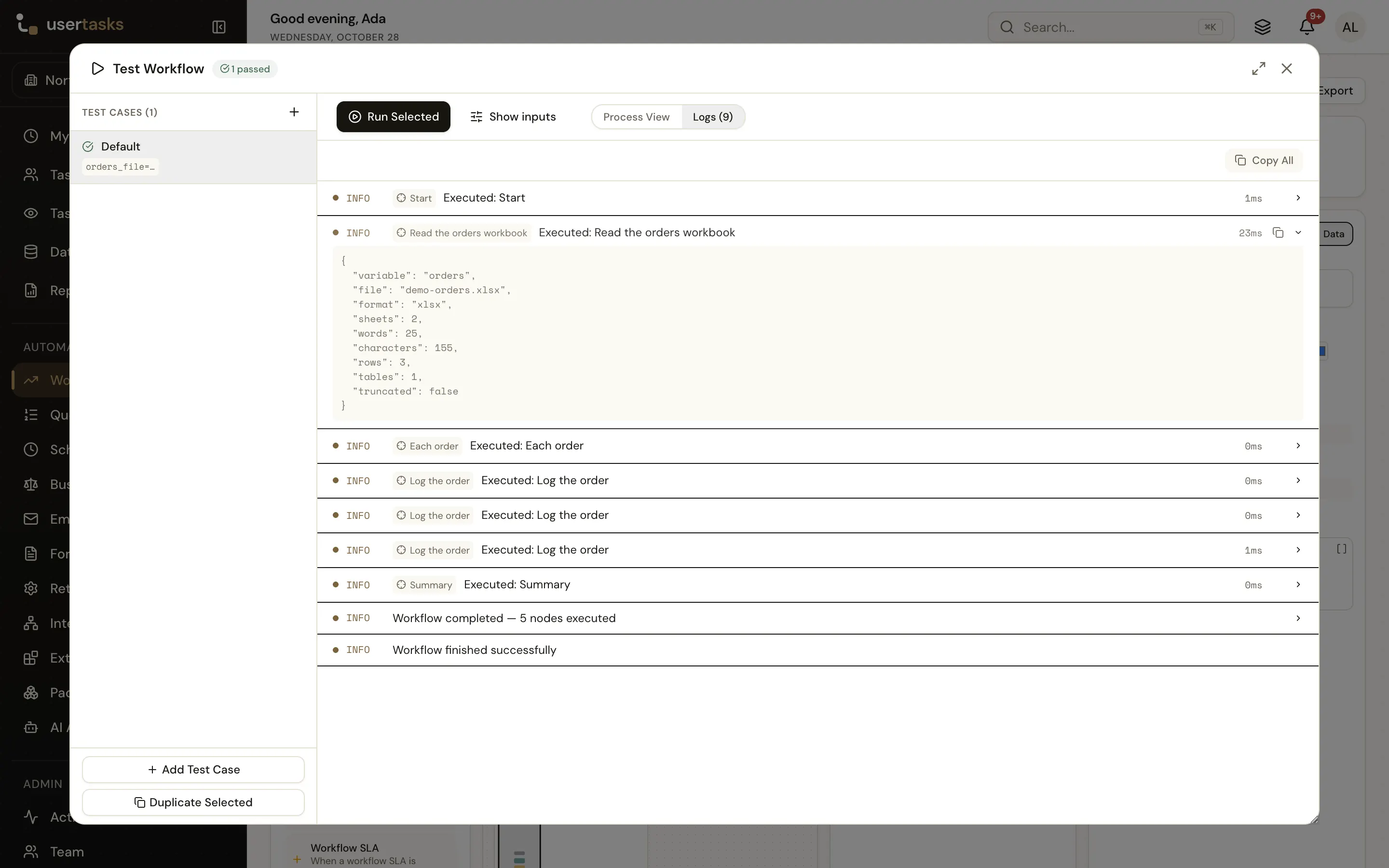Expand the Summary log row chevron

pos(1298,584)
